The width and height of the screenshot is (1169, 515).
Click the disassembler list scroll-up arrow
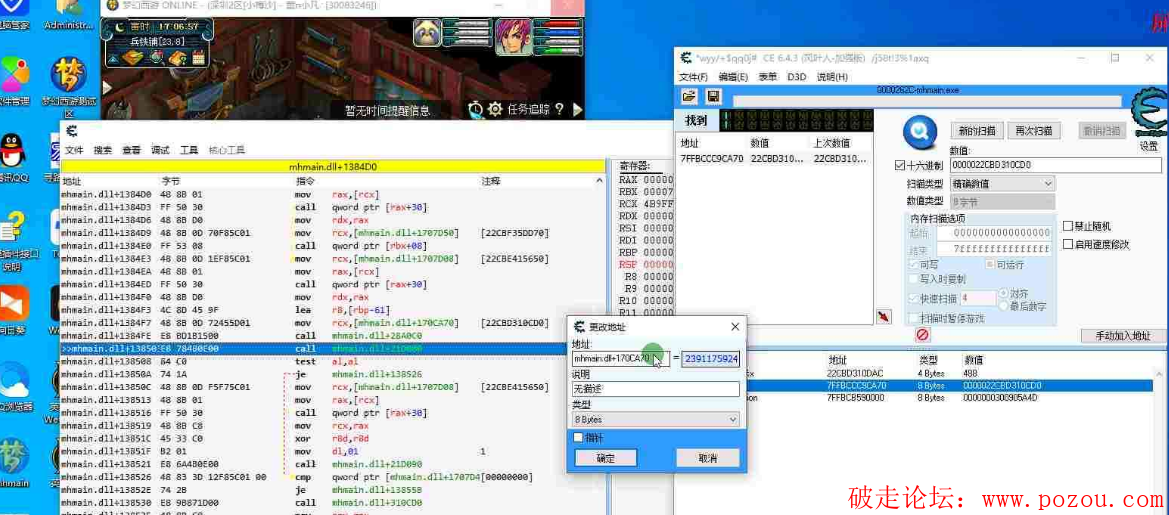pyautogui.click(x=599, y=181)
